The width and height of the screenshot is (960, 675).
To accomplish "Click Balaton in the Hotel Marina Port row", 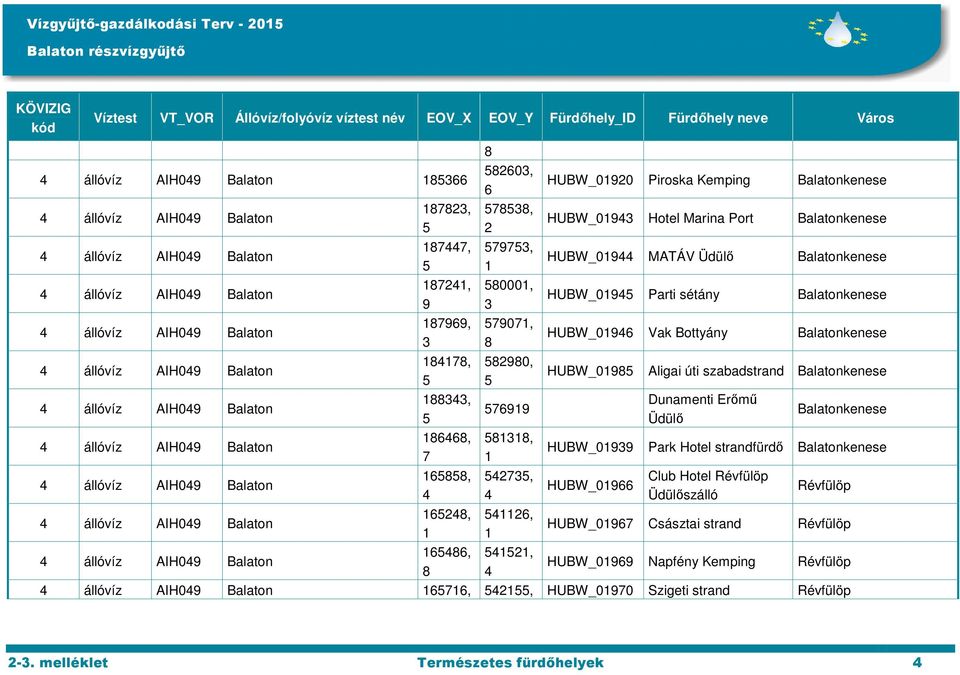I will pyautogui.click(x=250, y=218).
